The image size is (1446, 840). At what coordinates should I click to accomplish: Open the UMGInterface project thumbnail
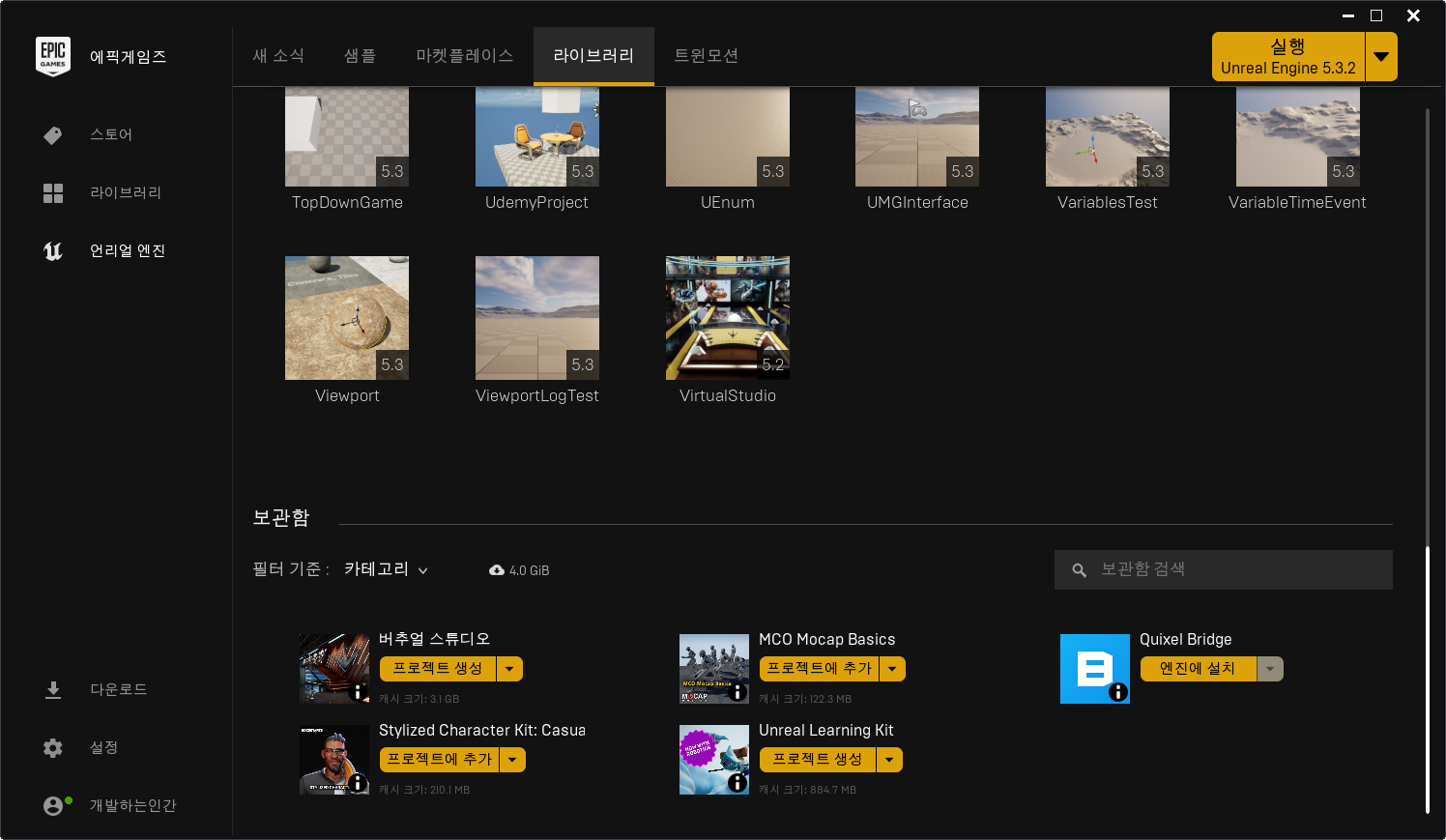point(917,136)
